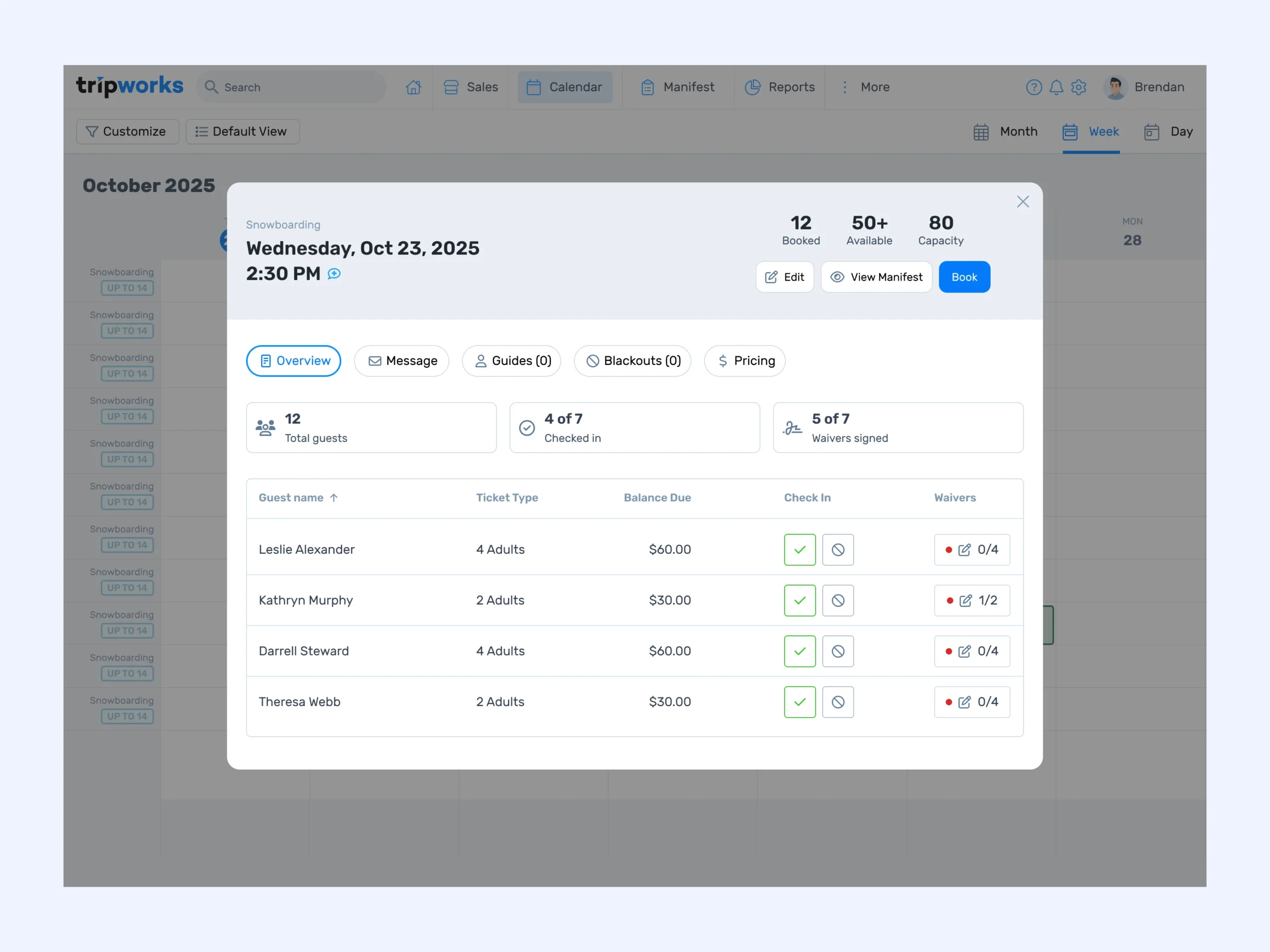Click the Customize filter button
The width and height of the screenshot is (1270, 952).
pos(127,131)
